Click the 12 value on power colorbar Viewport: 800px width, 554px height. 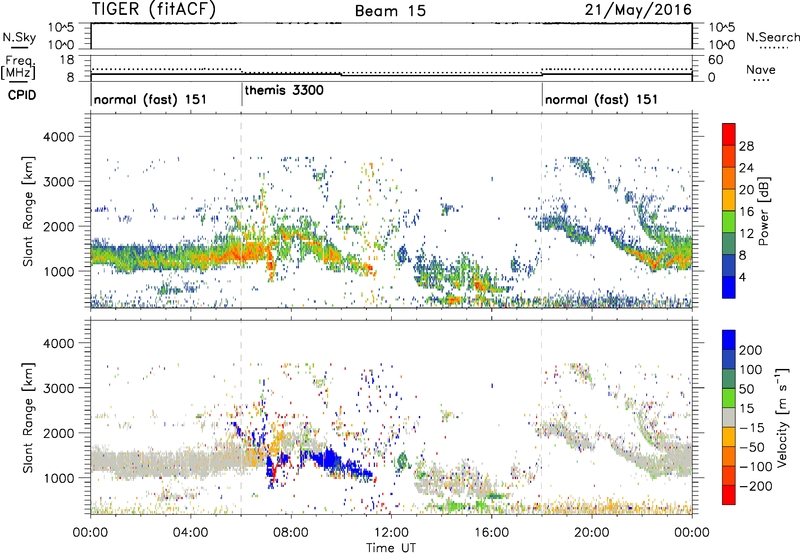[746, 234]
